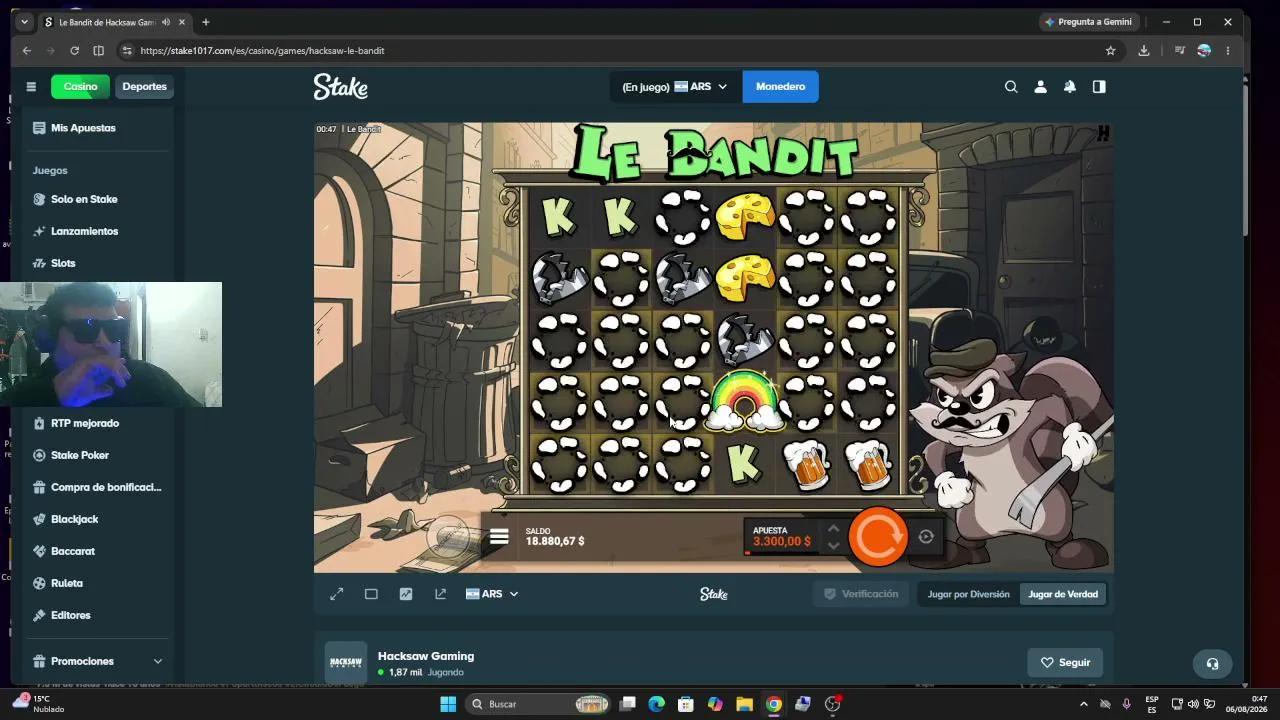
Task: Bookmark this page with star icon
Action: click(1110, 51)
